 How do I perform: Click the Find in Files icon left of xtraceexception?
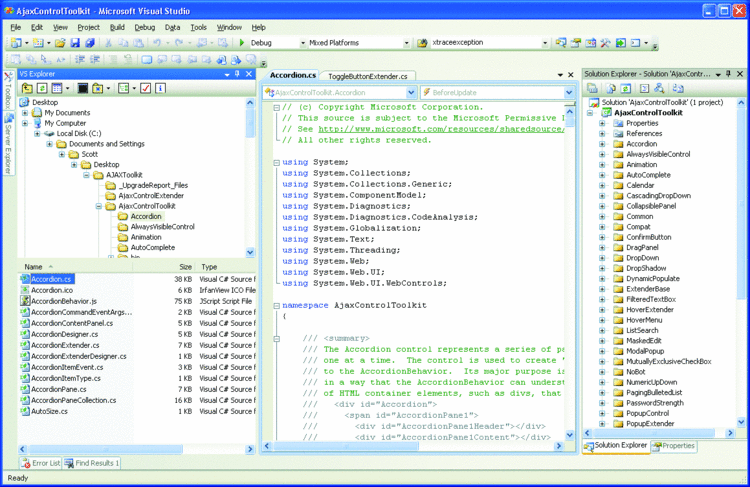click(422, 43)
